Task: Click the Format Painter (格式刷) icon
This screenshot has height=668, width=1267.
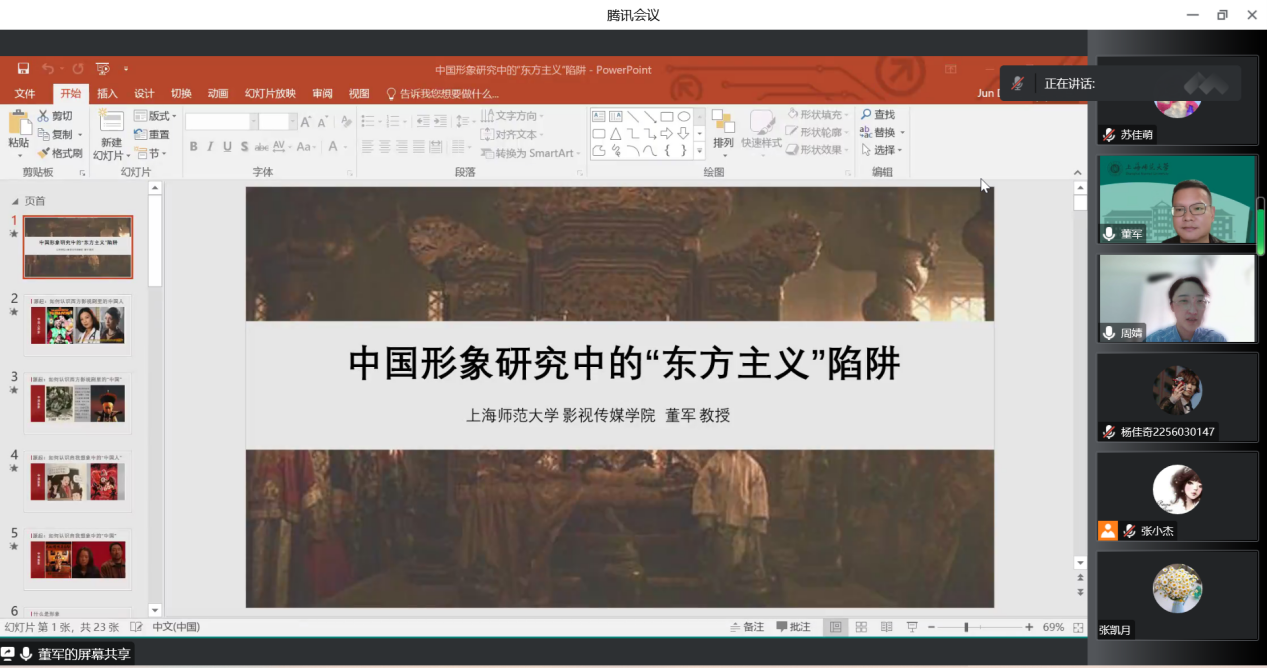Action: tap(44, 153)
